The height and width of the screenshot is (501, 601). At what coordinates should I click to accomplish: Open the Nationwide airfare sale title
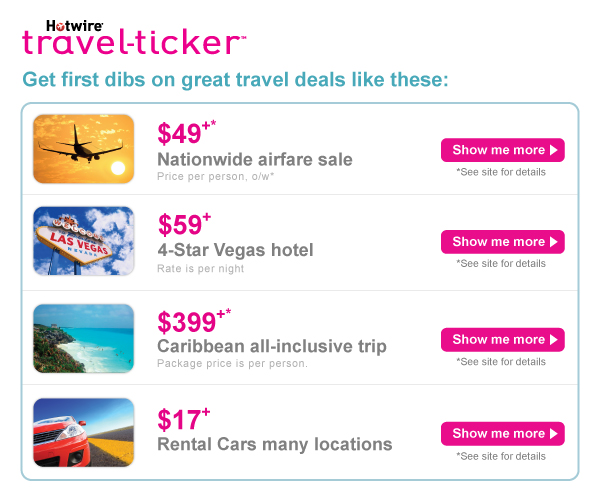pyautogui.click(x=254, y=159)
